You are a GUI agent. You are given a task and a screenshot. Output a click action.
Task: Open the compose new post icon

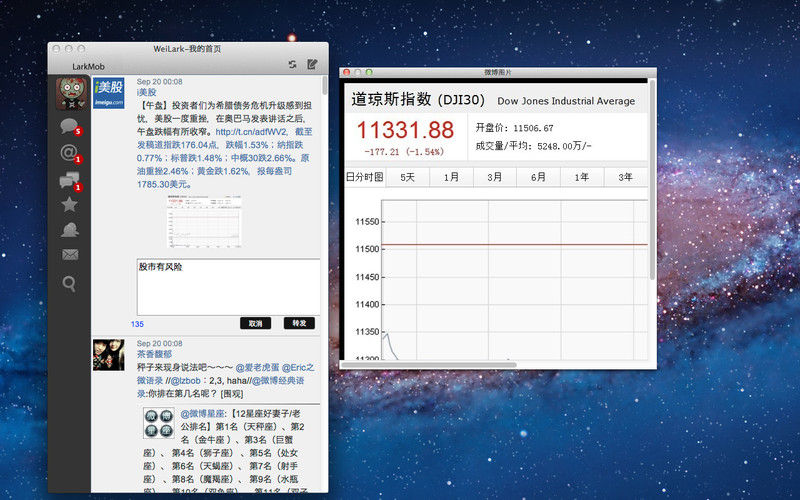point(312,64)
